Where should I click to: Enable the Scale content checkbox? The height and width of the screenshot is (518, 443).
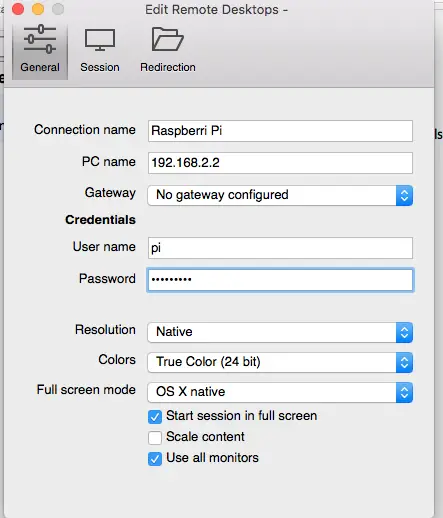[155, 438]
